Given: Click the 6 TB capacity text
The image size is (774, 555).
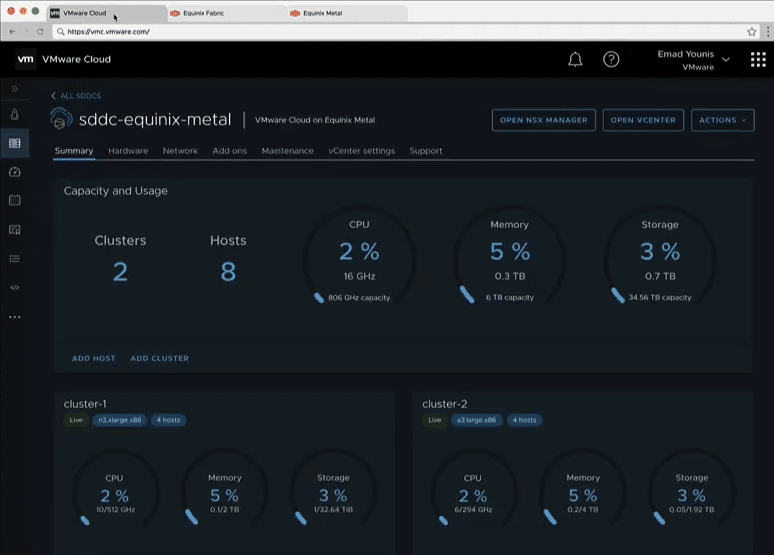Looking at the screenshot, I should pyautogui.click(x=509, y=298).
